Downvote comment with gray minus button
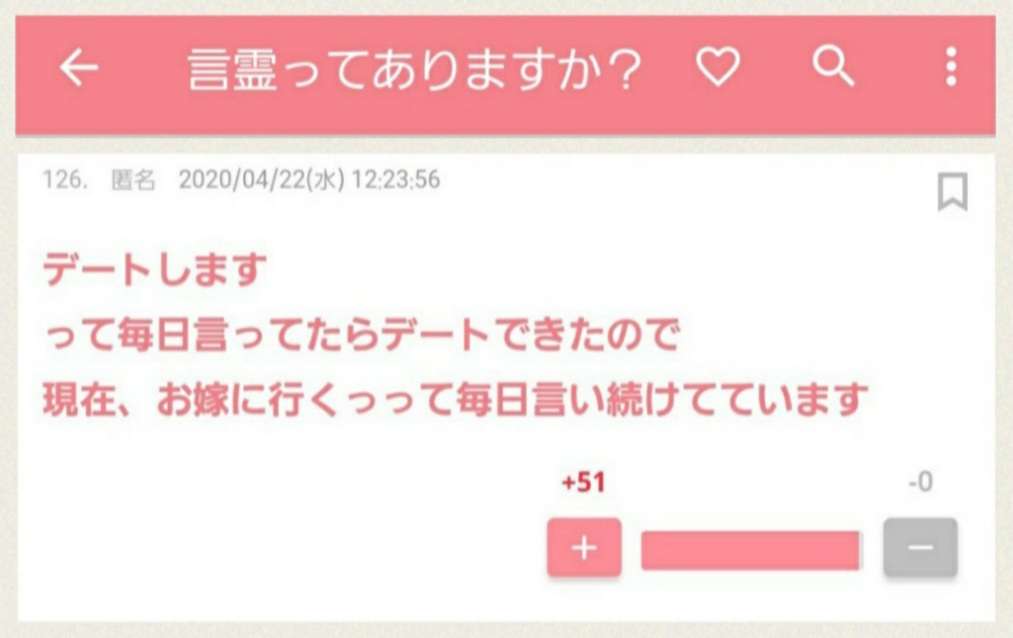 coord(920,547)
